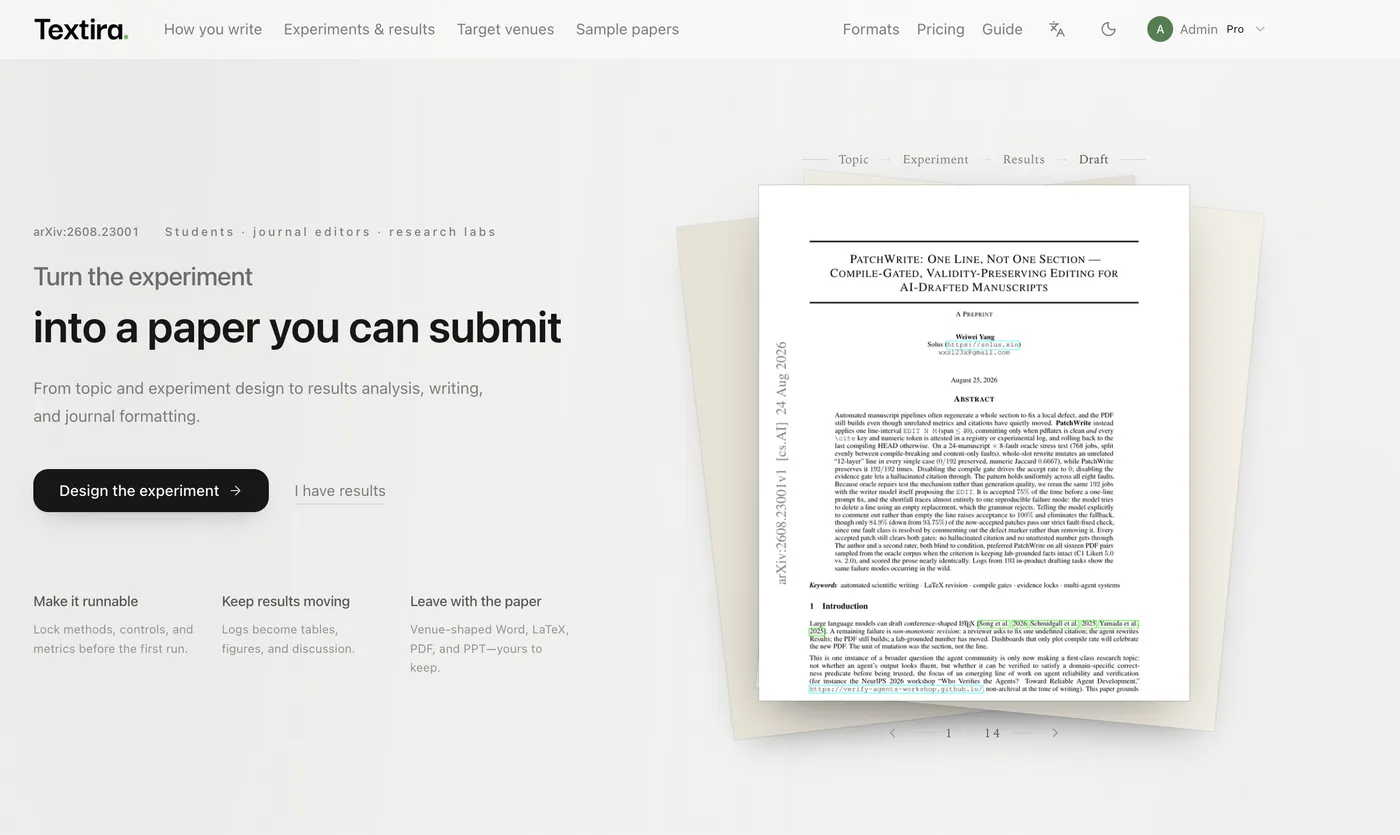Open the verify-agents-workshop.github.io link
Viewport: 1400px width, 835px height.
tap(896, 689)
